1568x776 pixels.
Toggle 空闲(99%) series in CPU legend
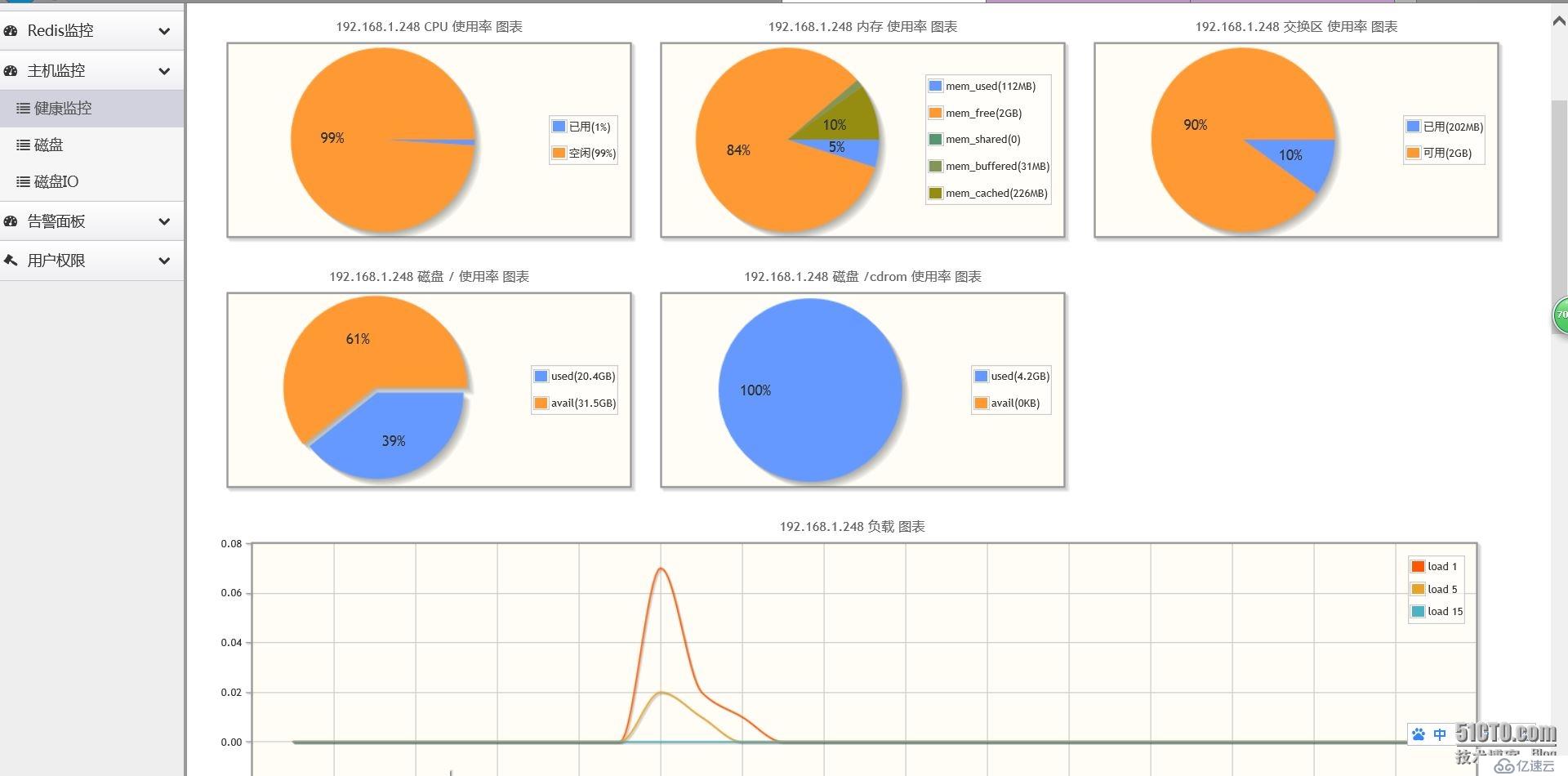click(584, 153)
